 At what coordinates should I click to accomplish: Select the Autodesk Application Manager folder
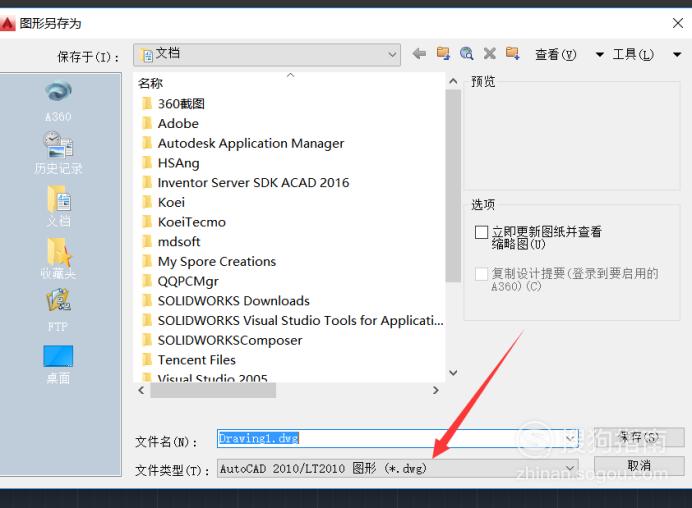pyautogui.click(x=243, y=143)
